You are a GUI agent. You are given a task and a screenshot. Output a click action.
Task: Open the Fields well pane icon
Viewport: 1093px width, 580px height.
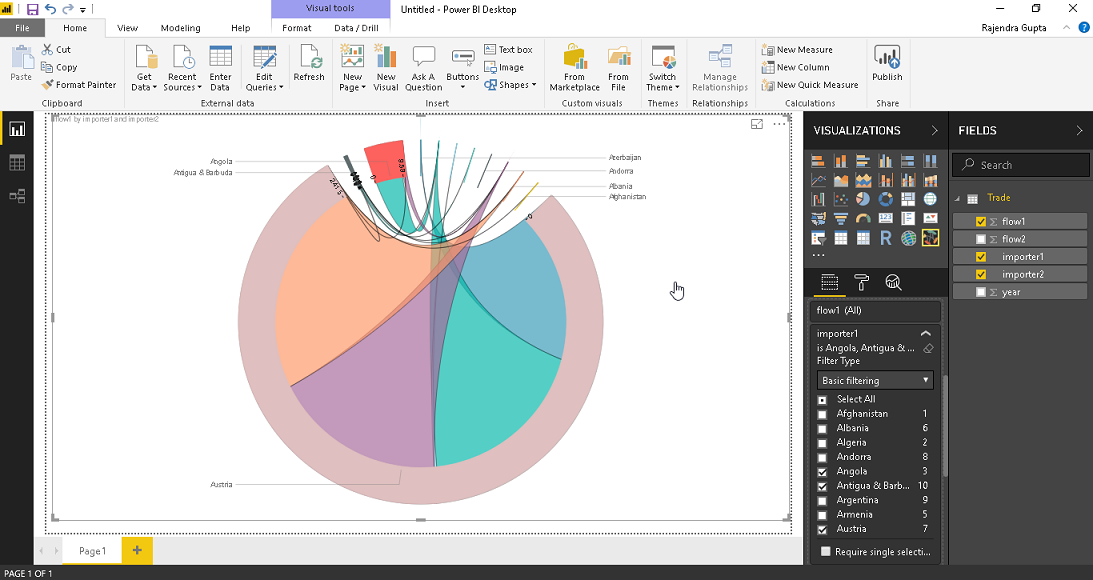coord(830,282)
